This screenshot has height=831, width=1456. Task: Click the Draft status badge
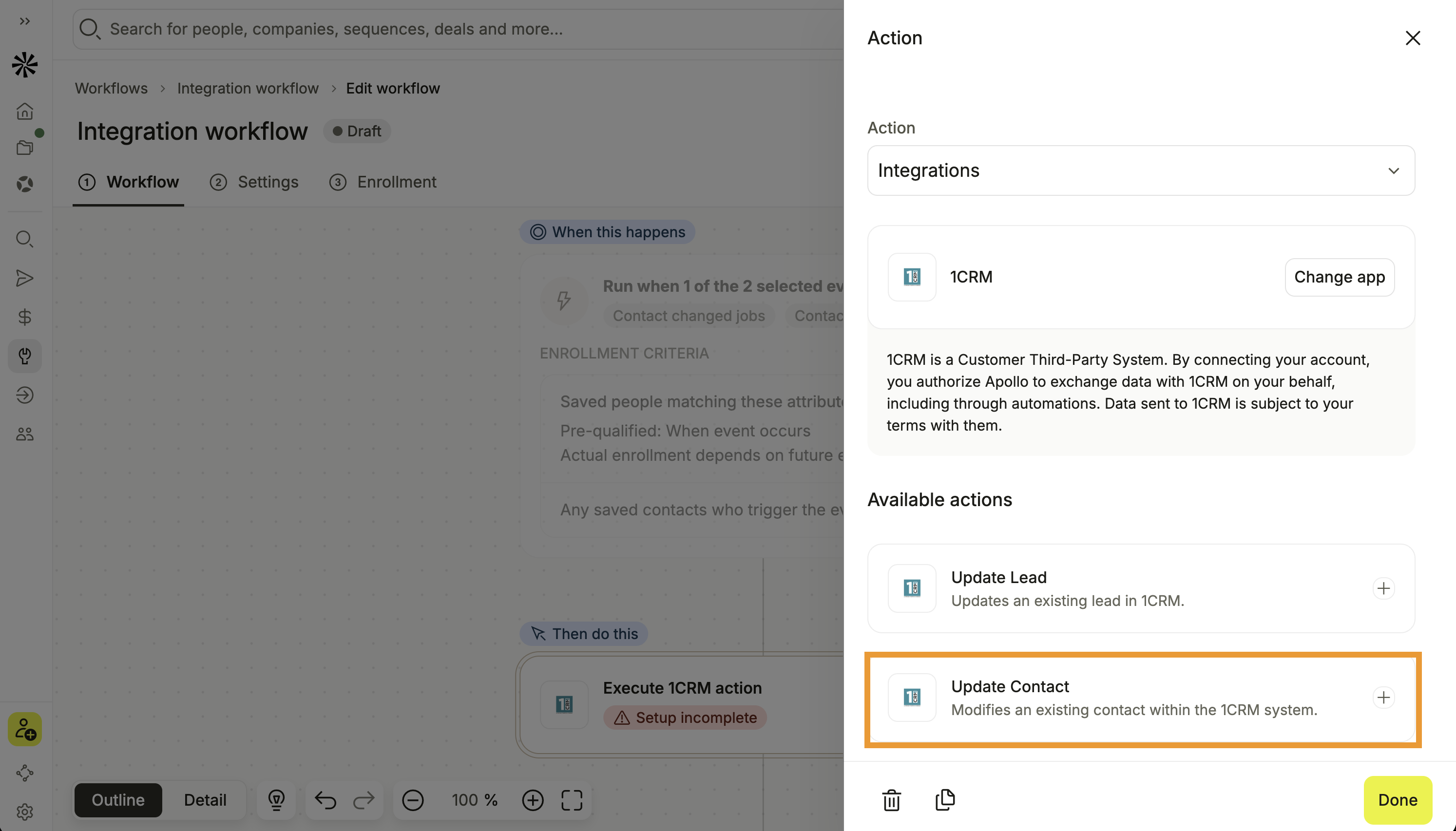click(x=357, y=131)
